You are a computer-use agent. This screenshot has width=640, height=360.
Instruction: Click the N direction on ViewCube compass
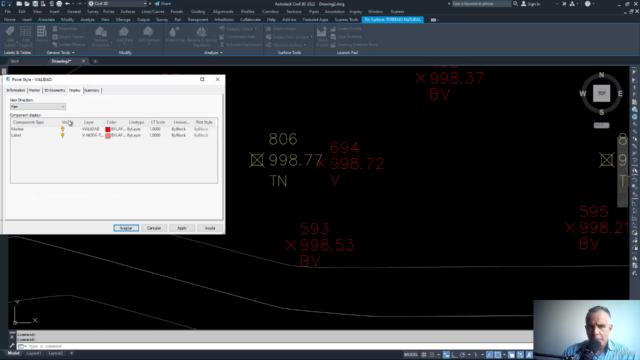click(x=601, y=75)
